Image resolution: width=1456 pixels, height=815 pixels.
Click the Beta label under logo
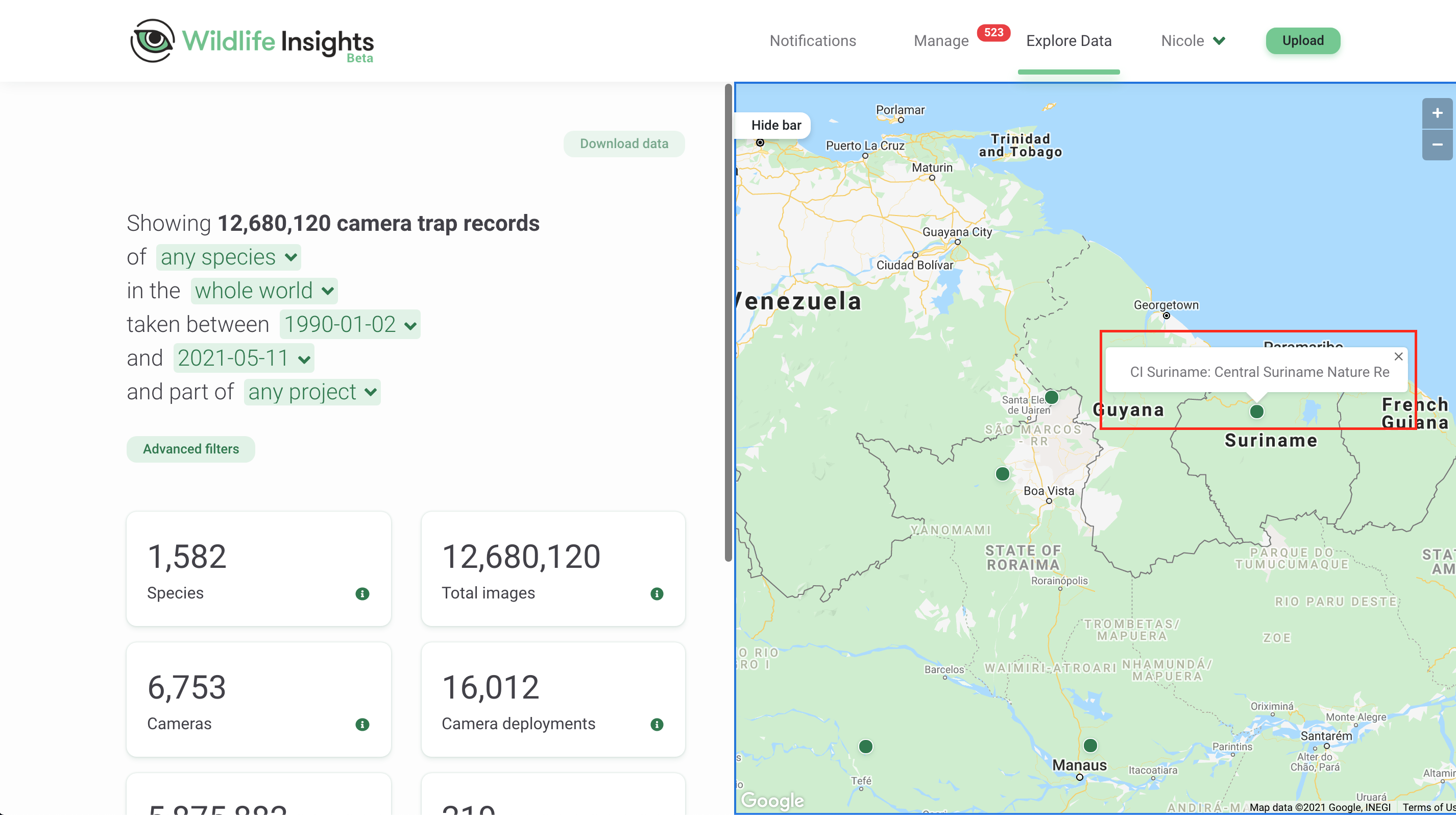359,58
